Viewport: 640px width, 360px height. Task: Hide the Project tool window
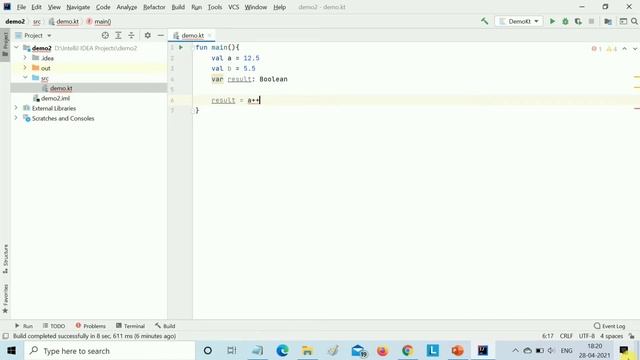(160, 36)
